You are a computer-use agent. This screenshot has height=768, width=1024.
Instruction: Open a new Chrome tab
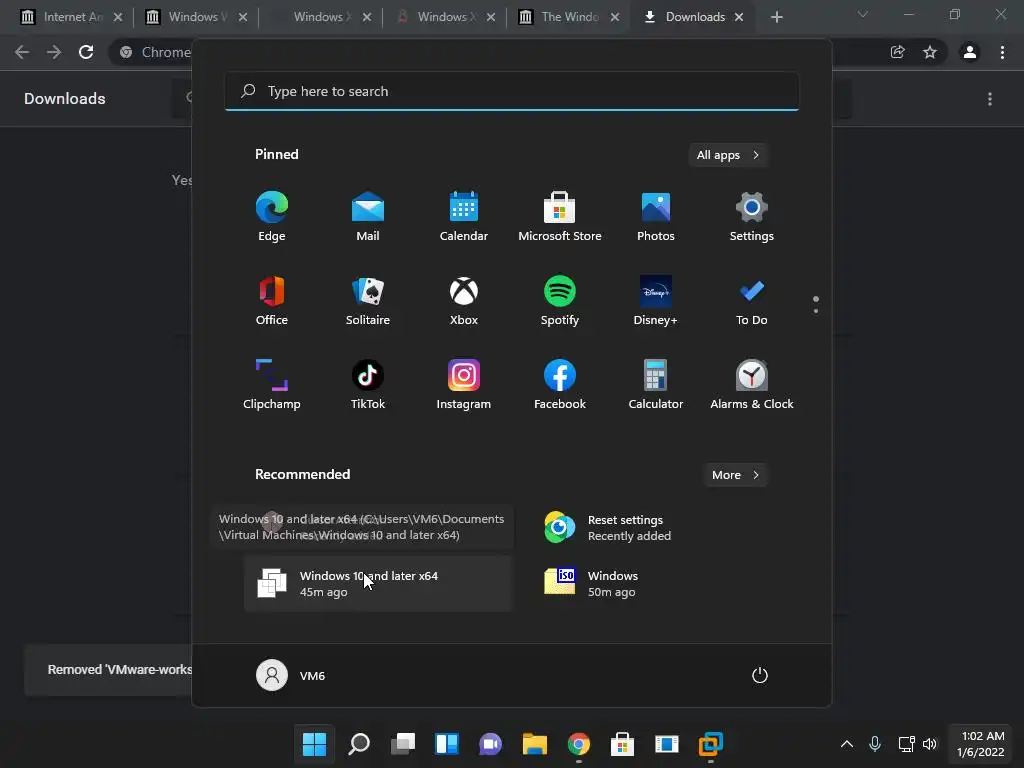(x=776, y=17)
